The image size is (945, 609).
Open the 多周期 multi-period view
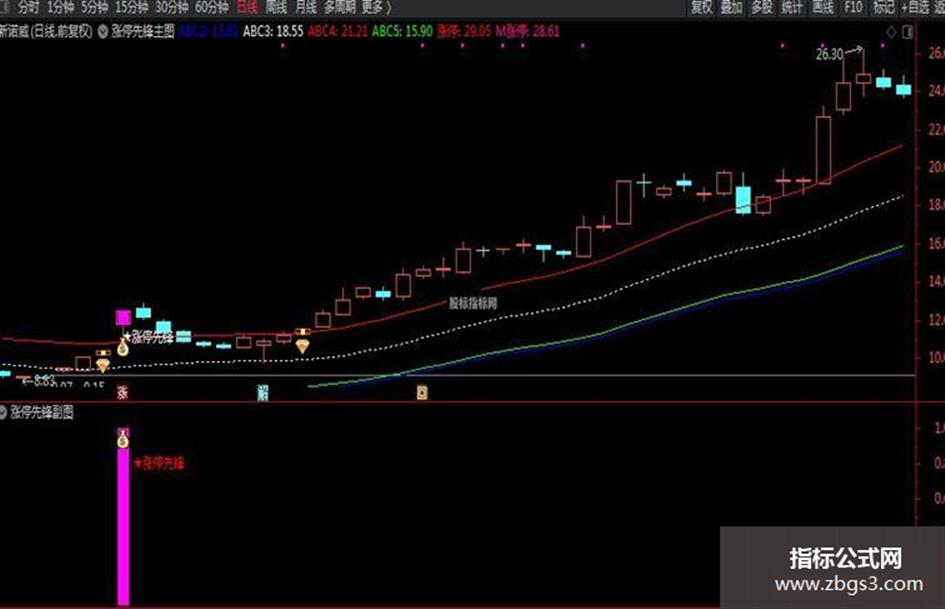pos(339,7)
